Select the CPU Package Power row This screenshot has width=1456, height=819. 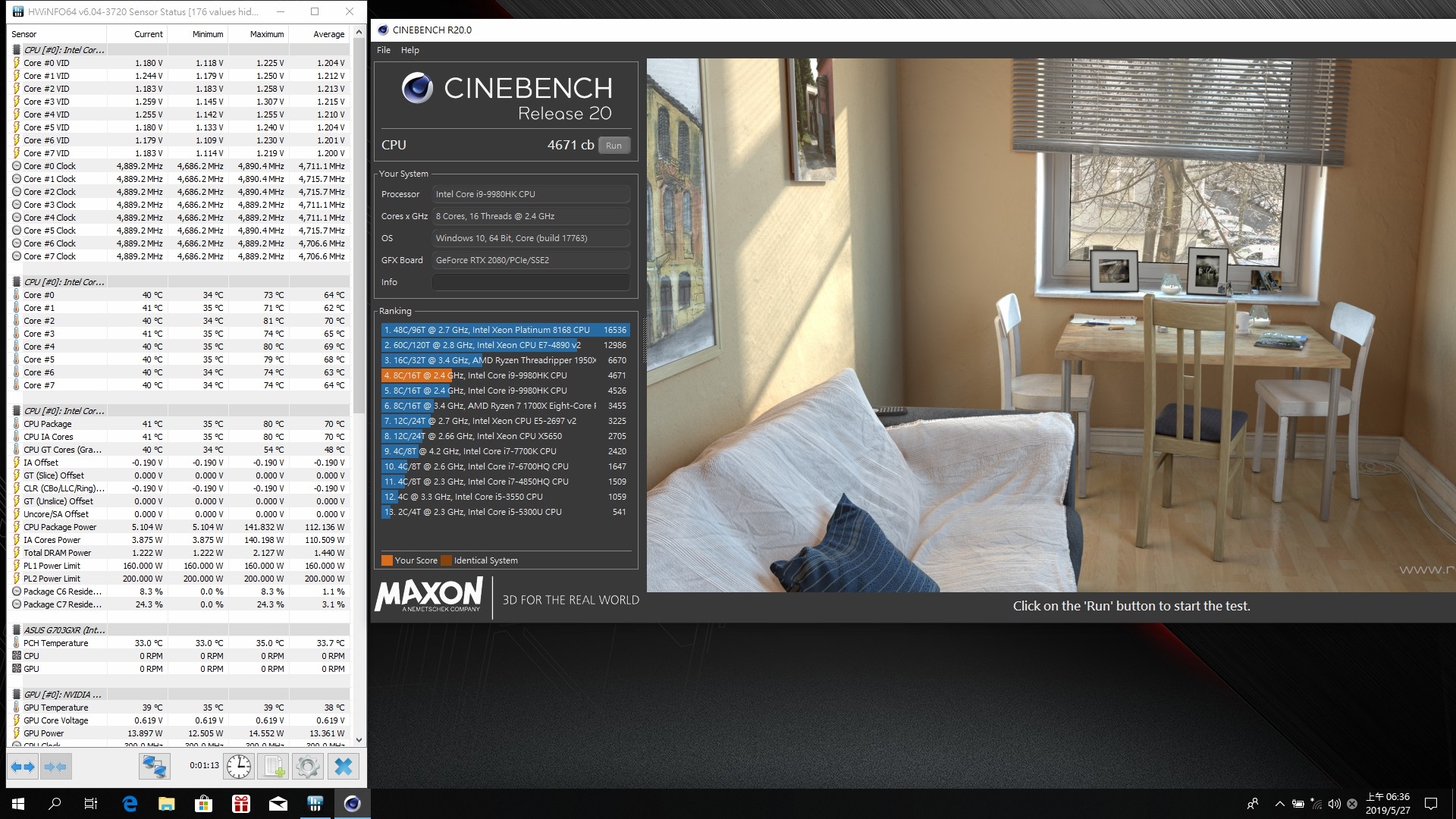click(x=180, y=527)
